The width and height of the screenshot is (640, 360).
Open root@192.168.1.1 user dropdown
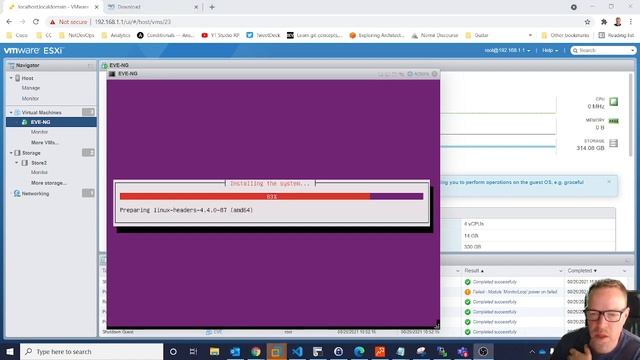point(507,50)
